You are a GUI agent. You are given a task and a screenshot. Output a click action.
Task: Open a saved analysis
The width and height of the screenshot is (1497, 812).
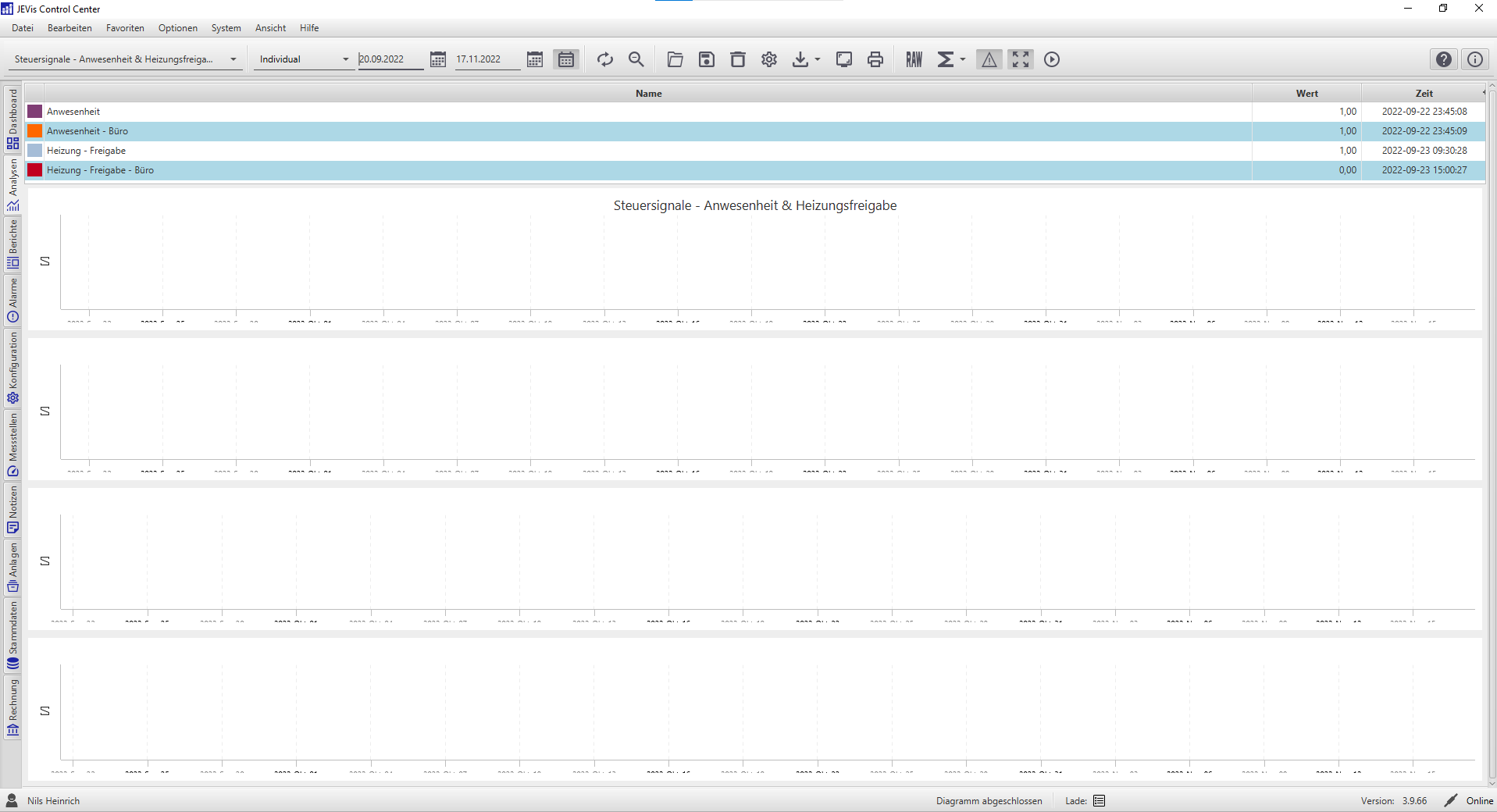[674, 59]
